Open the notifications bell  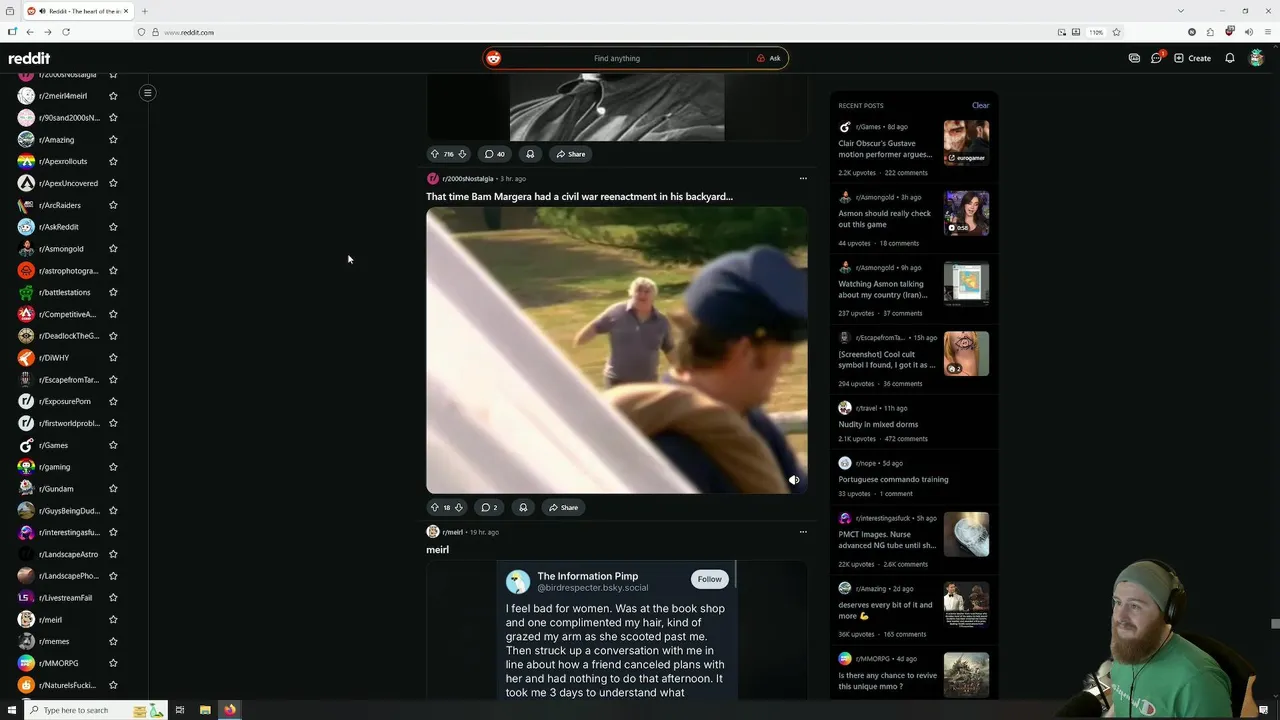point(1230,58)
